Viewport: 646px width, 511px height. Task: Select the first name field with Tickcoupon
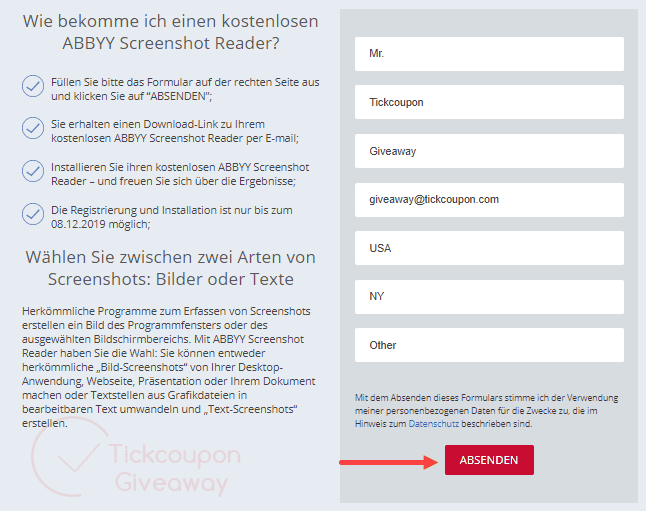pos(489,102)
